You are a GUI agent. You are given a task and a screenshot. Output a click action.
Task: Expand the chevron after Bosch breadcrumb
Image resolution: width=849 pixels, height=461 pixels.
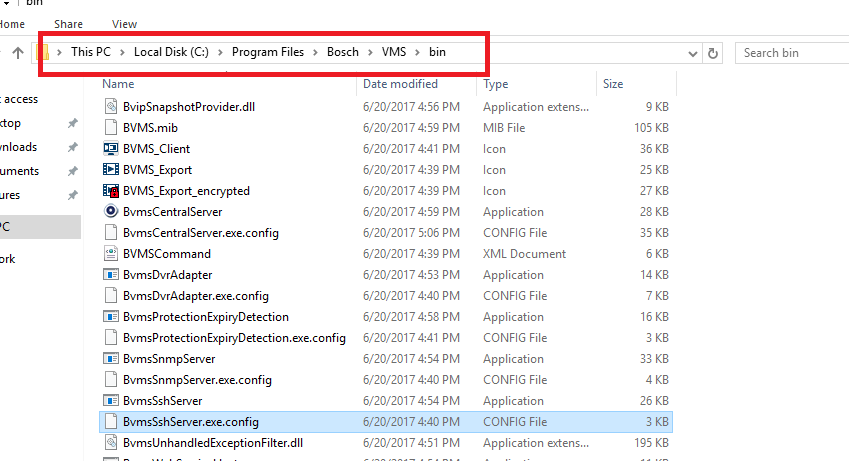(x=370, y=52)
